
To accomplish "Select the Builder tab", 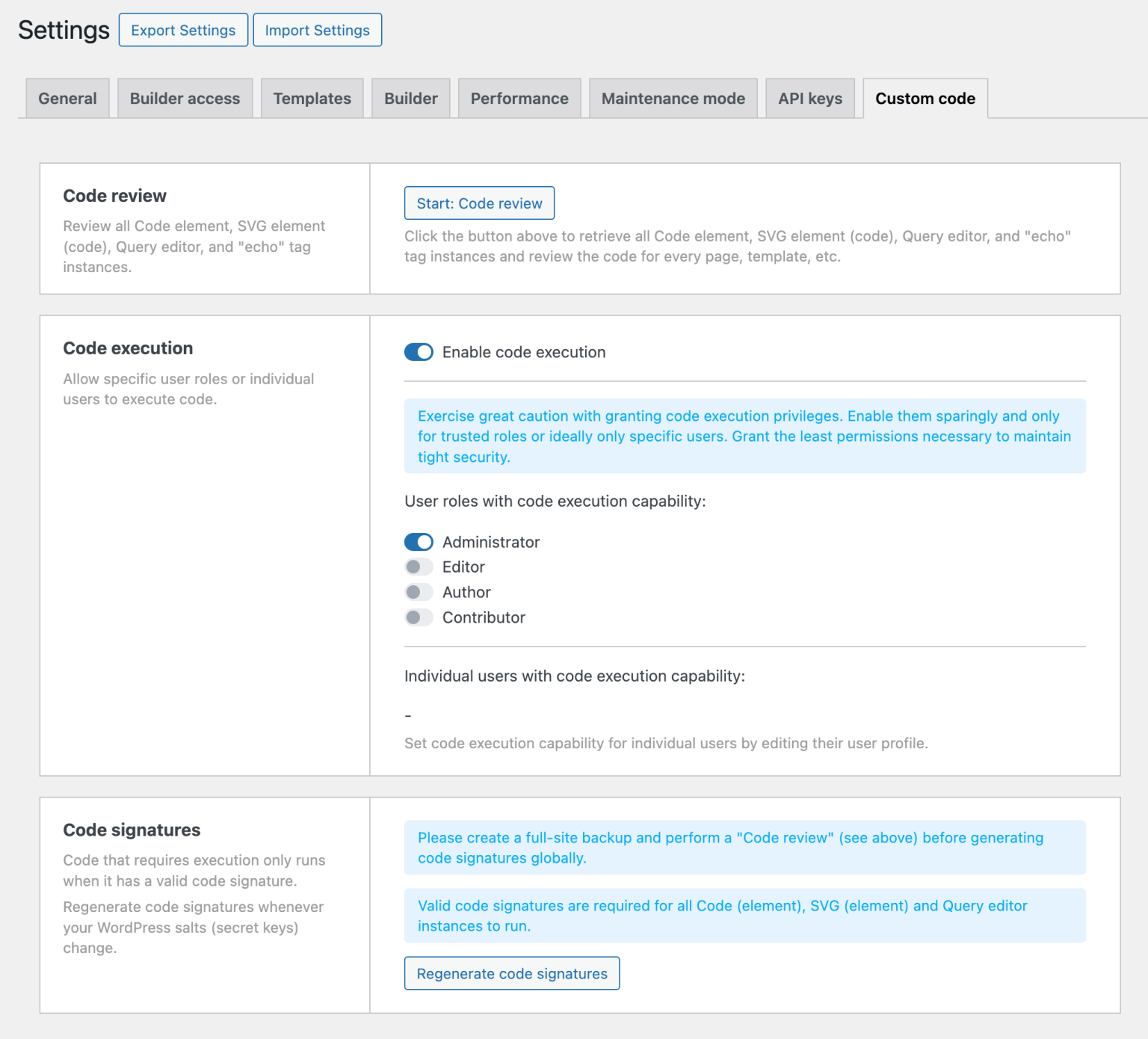I will tap(410, 99).
